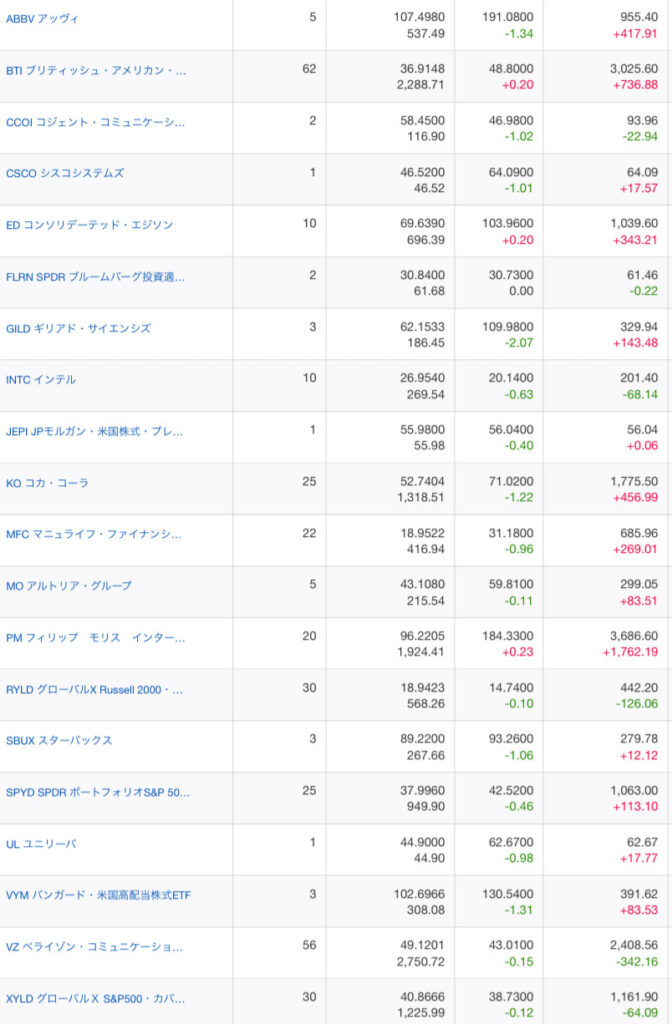Viewport: 672px width, 1024px height.
Task: Select MO profit +83.51
Action: pyautogui.click(x=639, y=601)
